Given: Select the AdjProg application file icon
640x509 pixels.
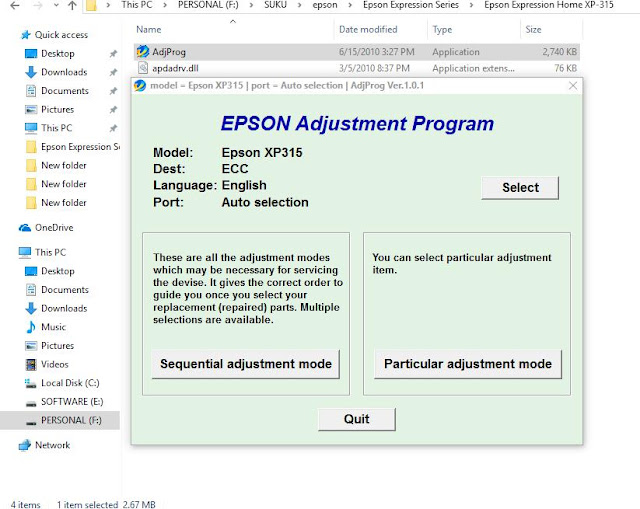Looking at the screenshot, I should click(143, 51).
